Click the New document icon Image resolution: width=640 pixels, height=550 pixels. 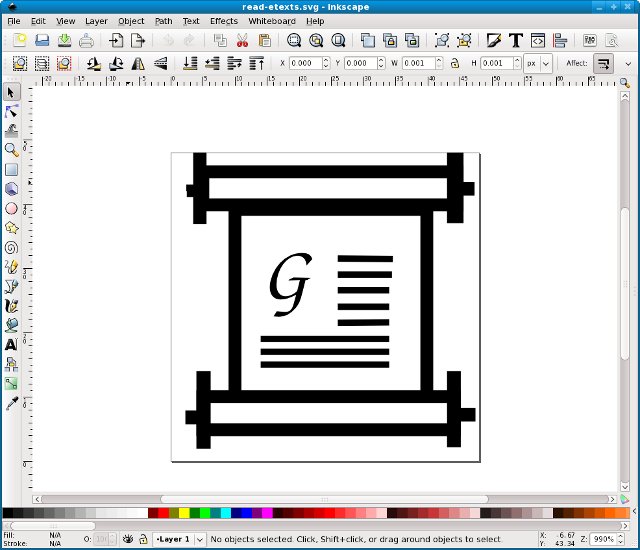click(20, 40)
